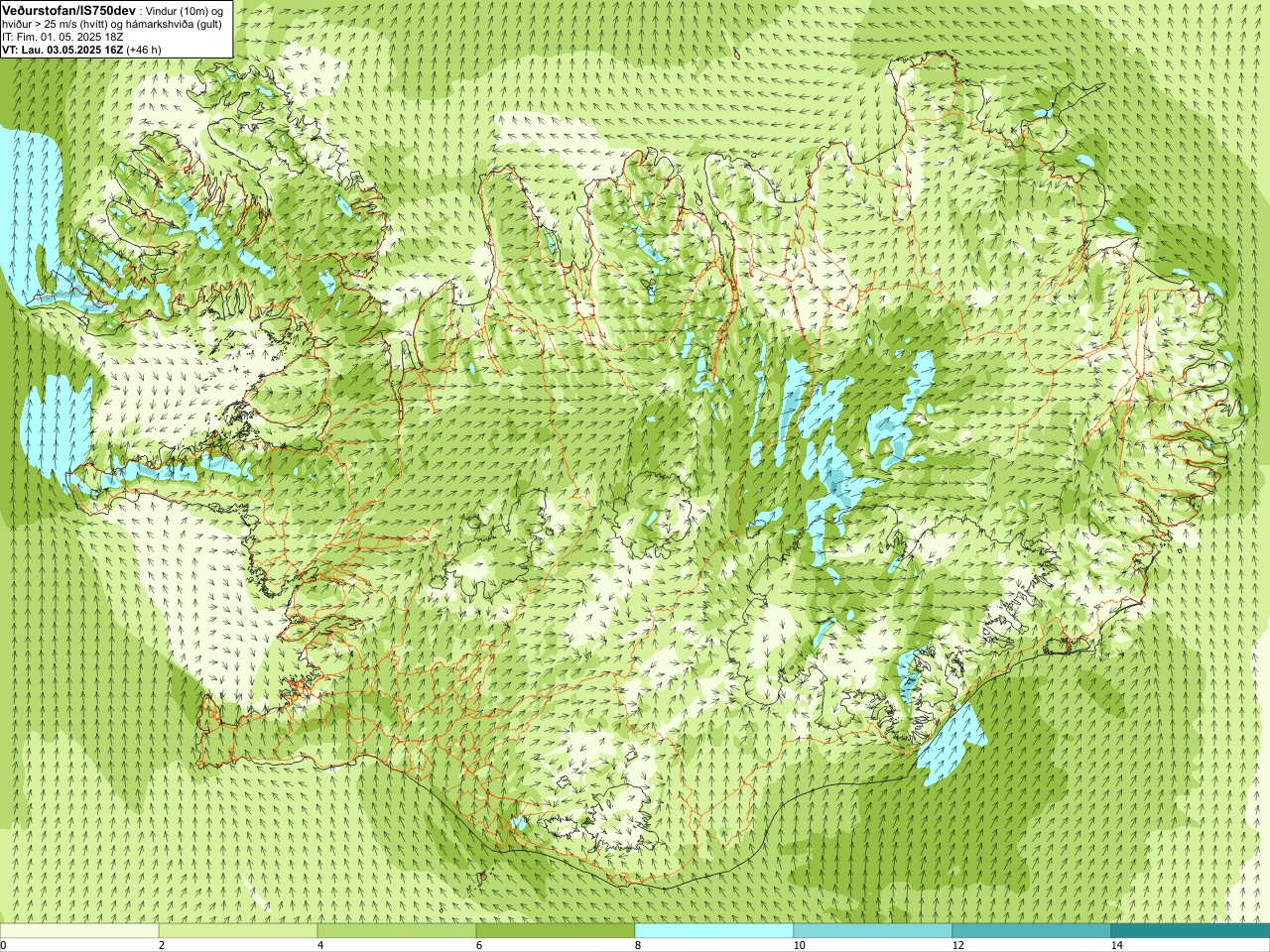This screenshot has width=1270, height=952.
Task: Click the 10–12 m/s turquoise legend swatch
Action: (873, 931)
